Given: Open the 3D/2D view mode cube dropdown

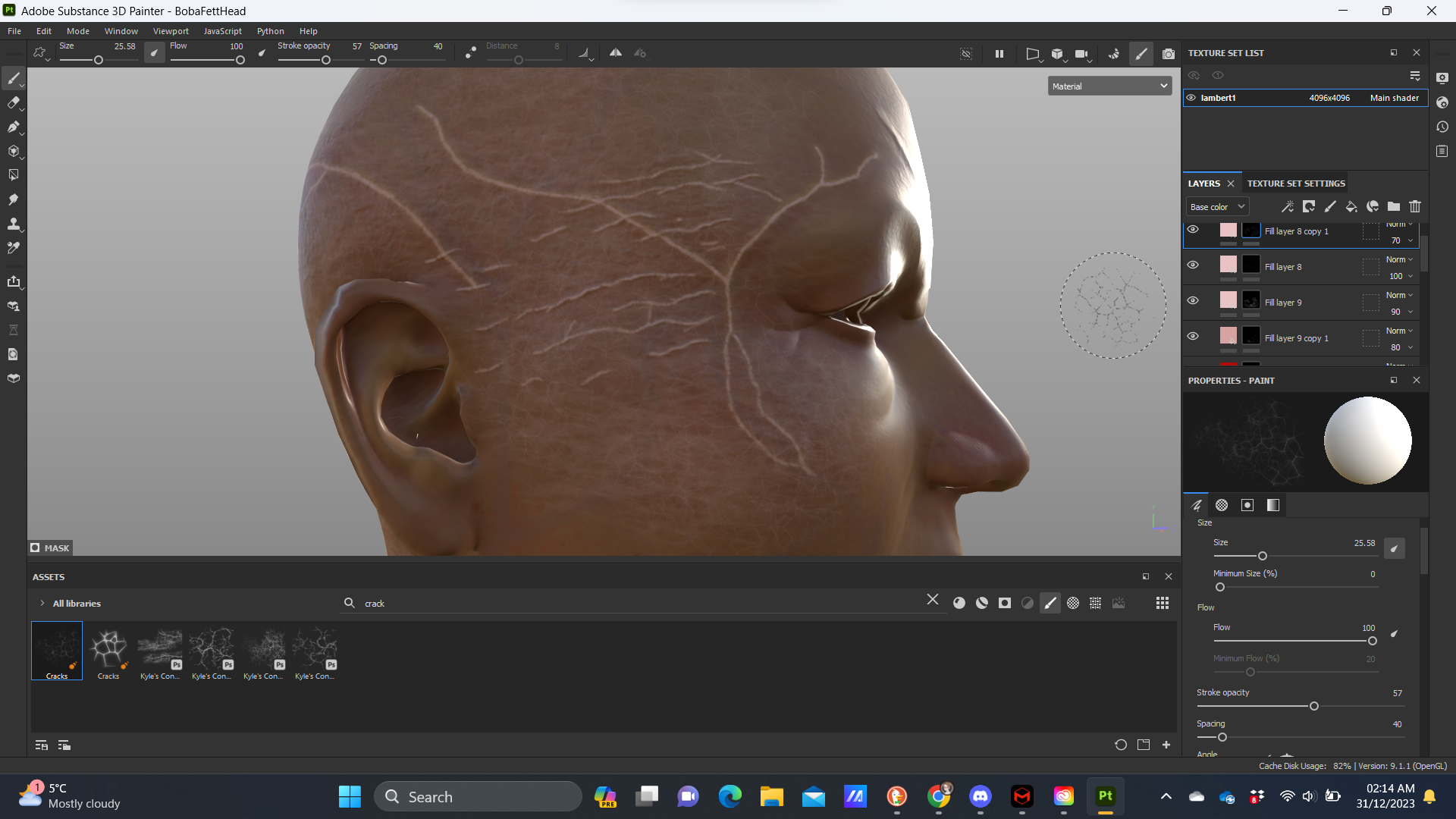Looking at the screenshot, I should coord(1059,54).
